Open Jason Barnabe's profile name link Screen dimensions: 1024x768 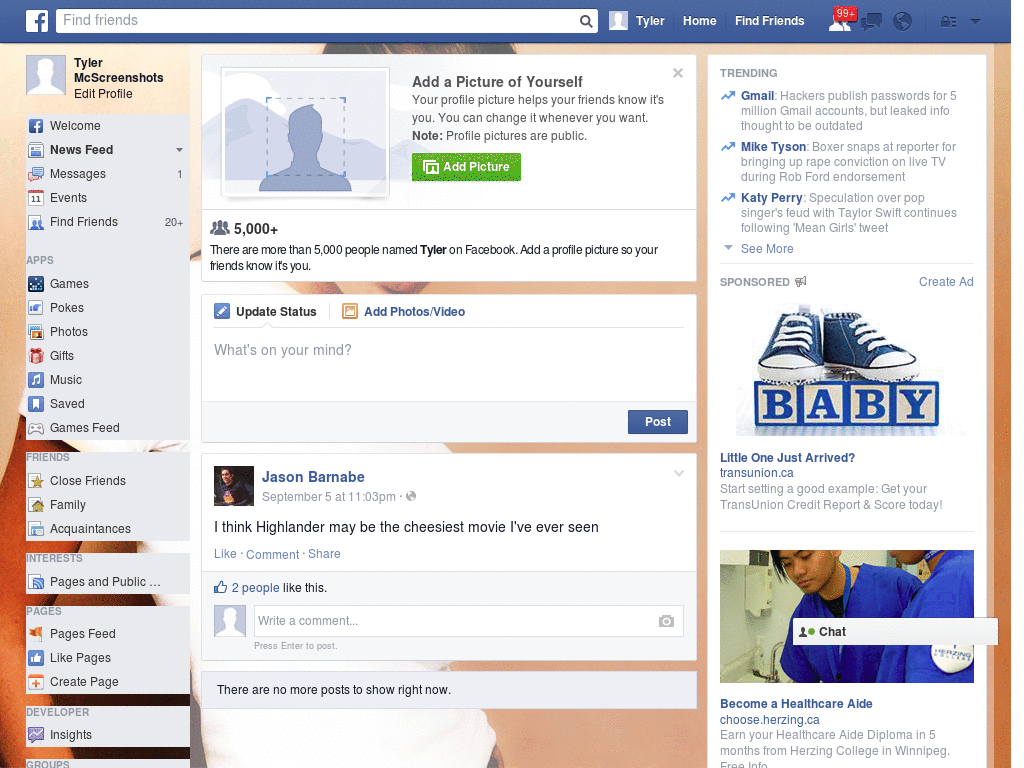tap(313, 477)
